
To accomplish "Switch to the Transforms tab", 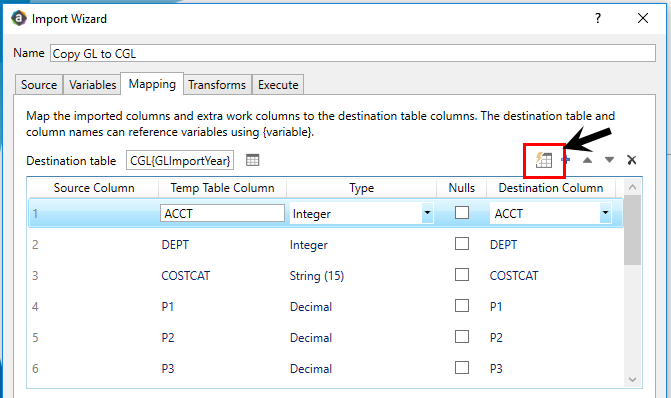I will coord(217,85).
